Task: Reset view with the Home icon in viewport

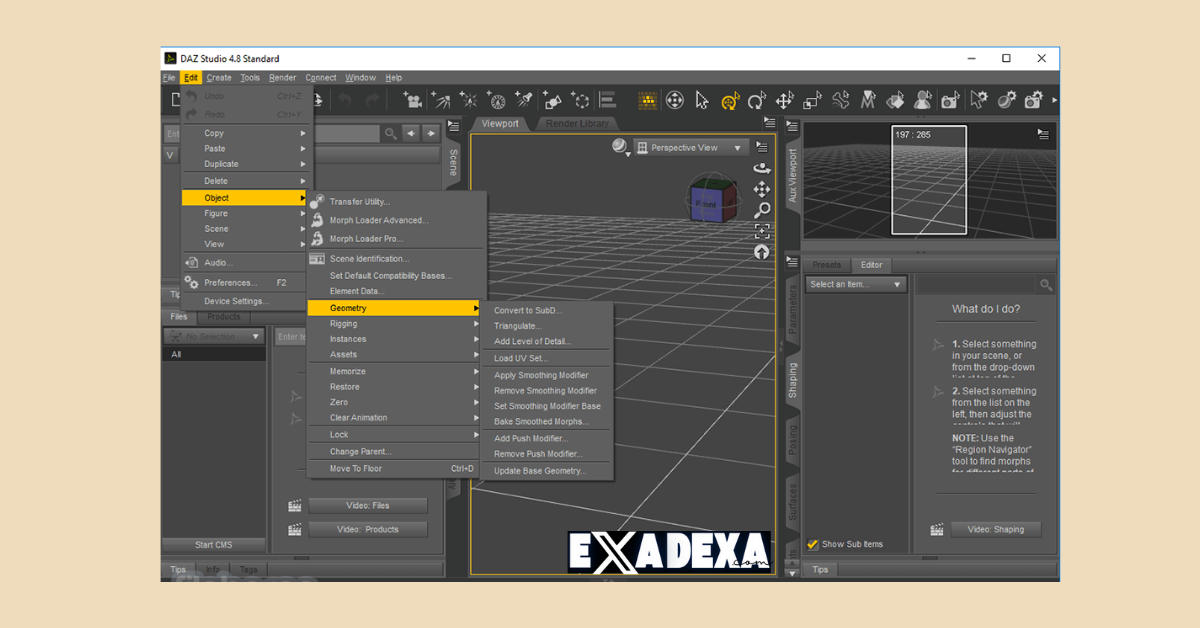Action: click(x=761, y=251)
